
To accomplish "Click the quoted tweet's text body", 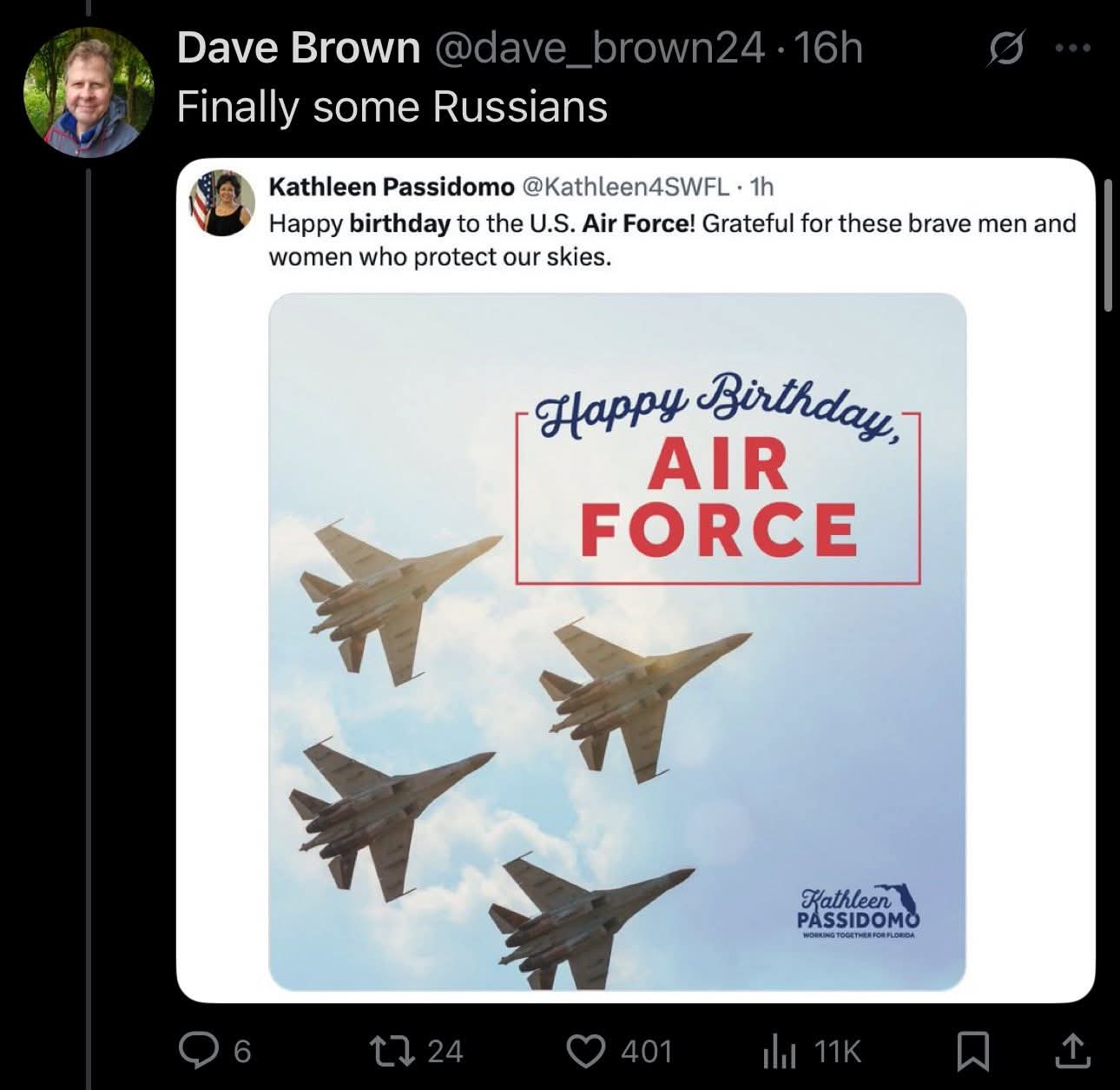I will 672,241.
